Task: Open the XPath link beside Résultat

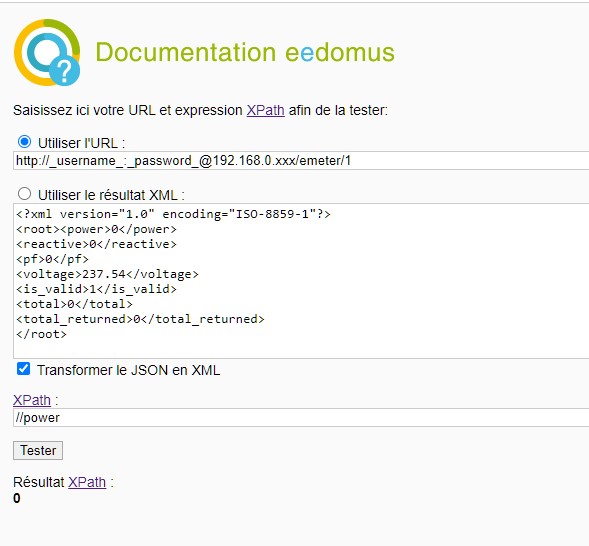Action: coord(87,482)
